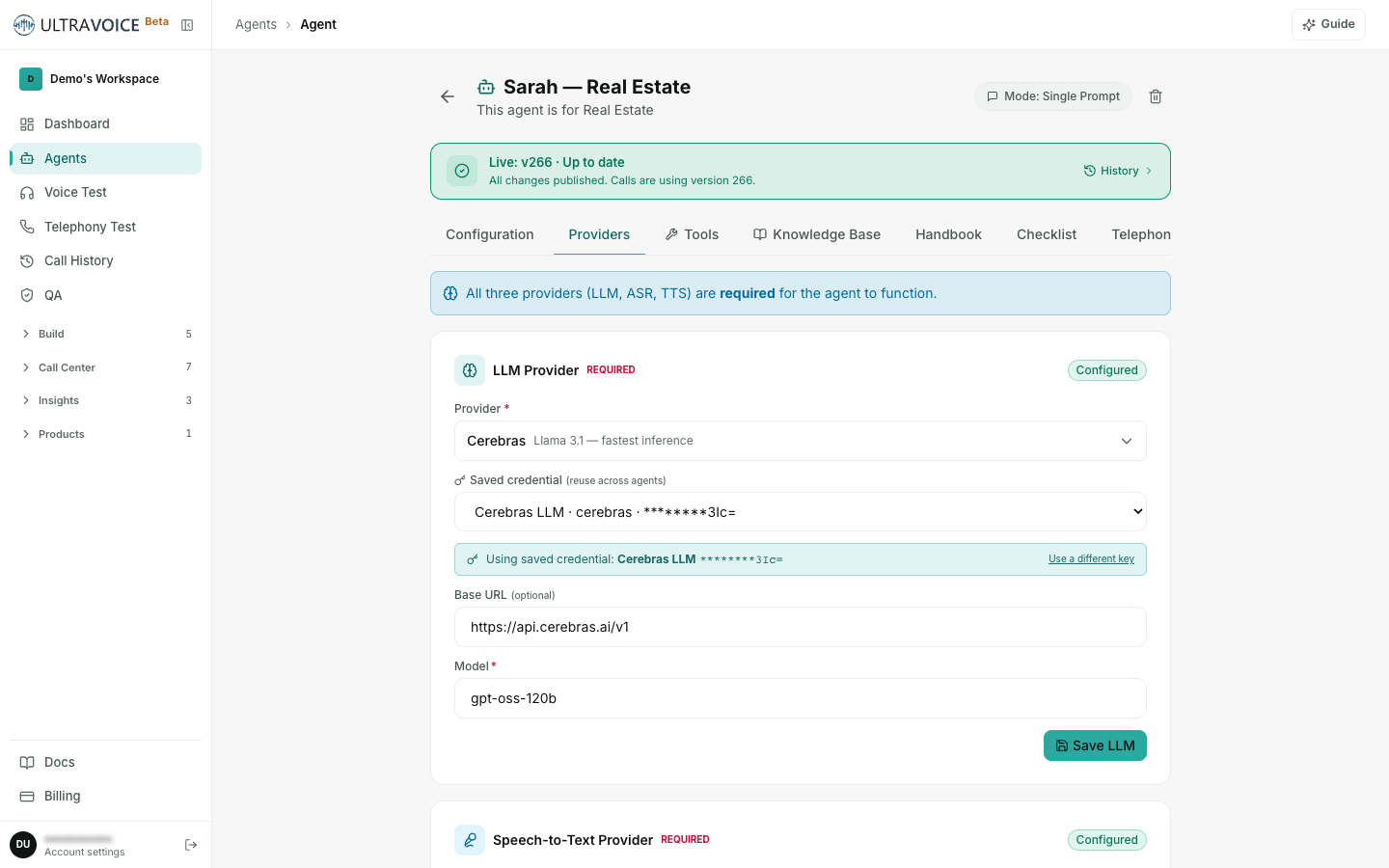This screenshot has height=868, width=1389.
Task: Click the Mode: Single Prompt button
Action: coord(1053,96)
